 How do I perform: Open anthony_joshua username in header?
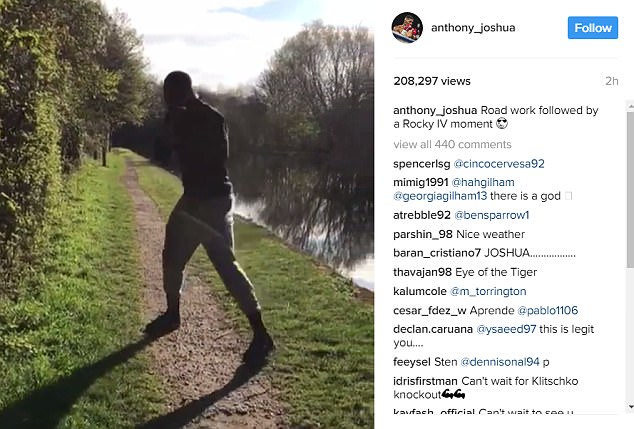point(473,28)
